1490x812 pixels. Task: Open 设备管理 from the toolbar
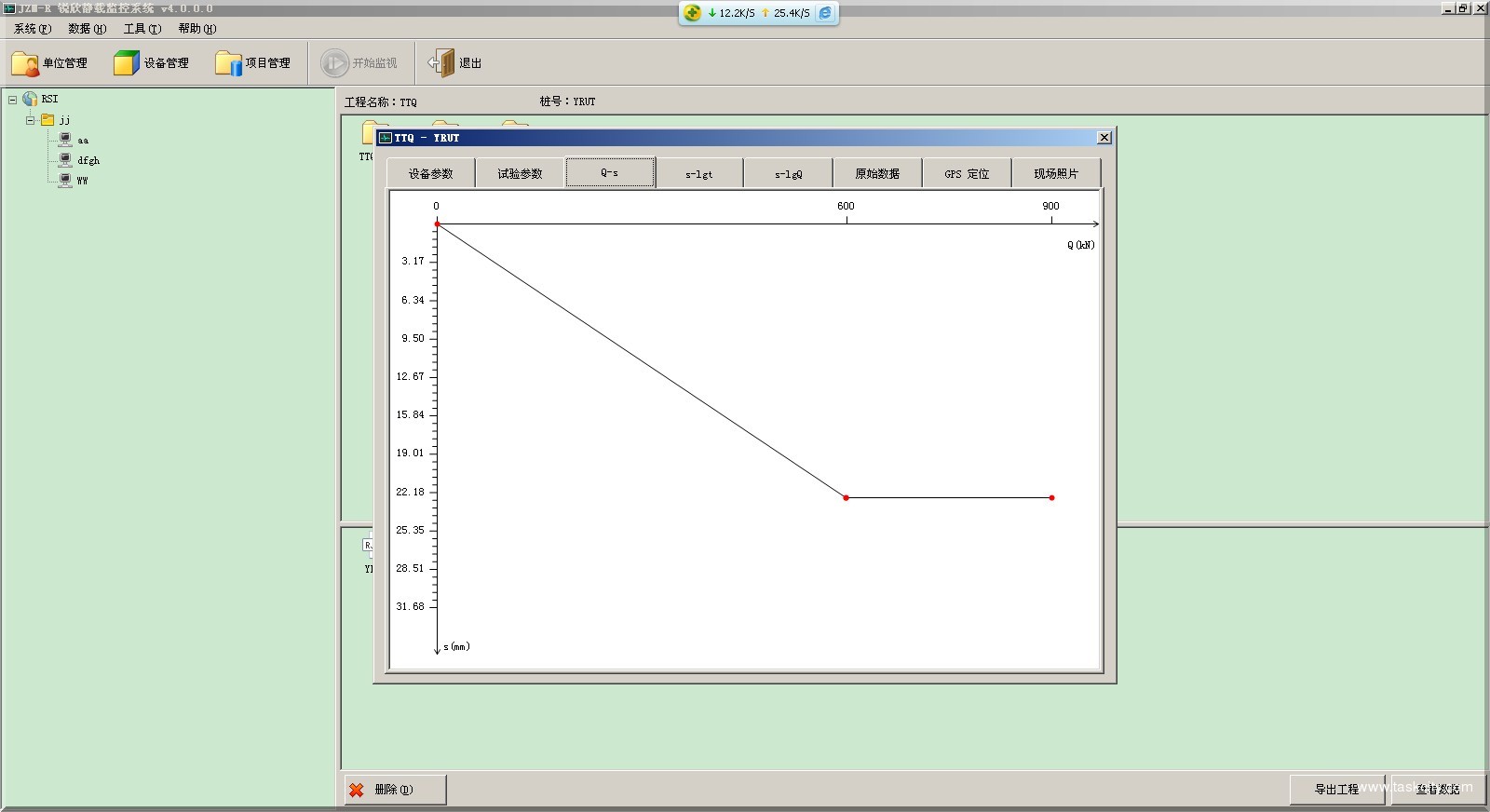click(126, 63)
